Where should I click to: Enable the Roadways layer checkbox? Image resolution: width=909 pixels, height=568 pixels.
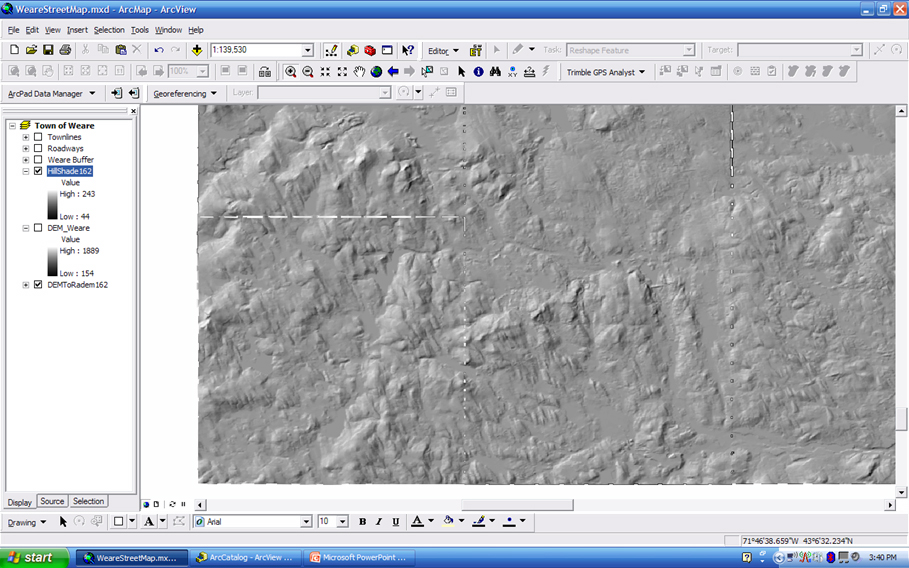38,148
